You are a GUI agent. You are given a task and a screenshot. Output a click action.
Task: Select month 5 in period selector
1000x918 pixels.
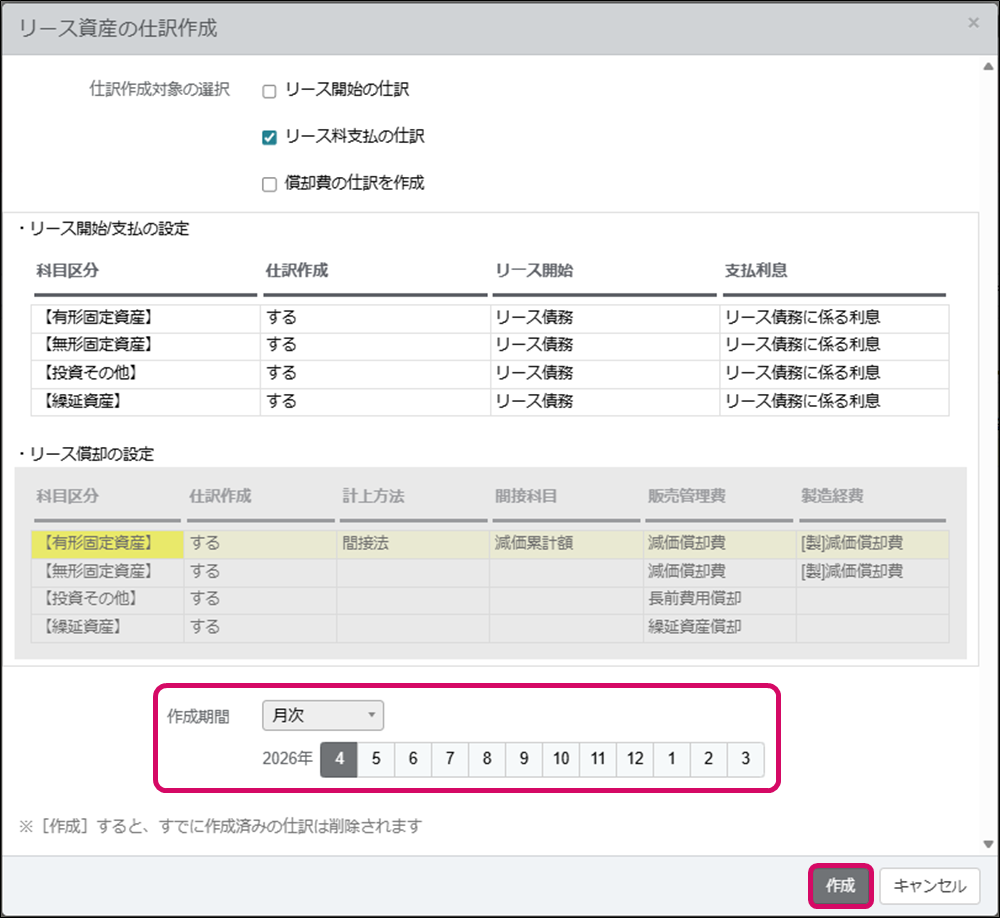tap(376, 759)
